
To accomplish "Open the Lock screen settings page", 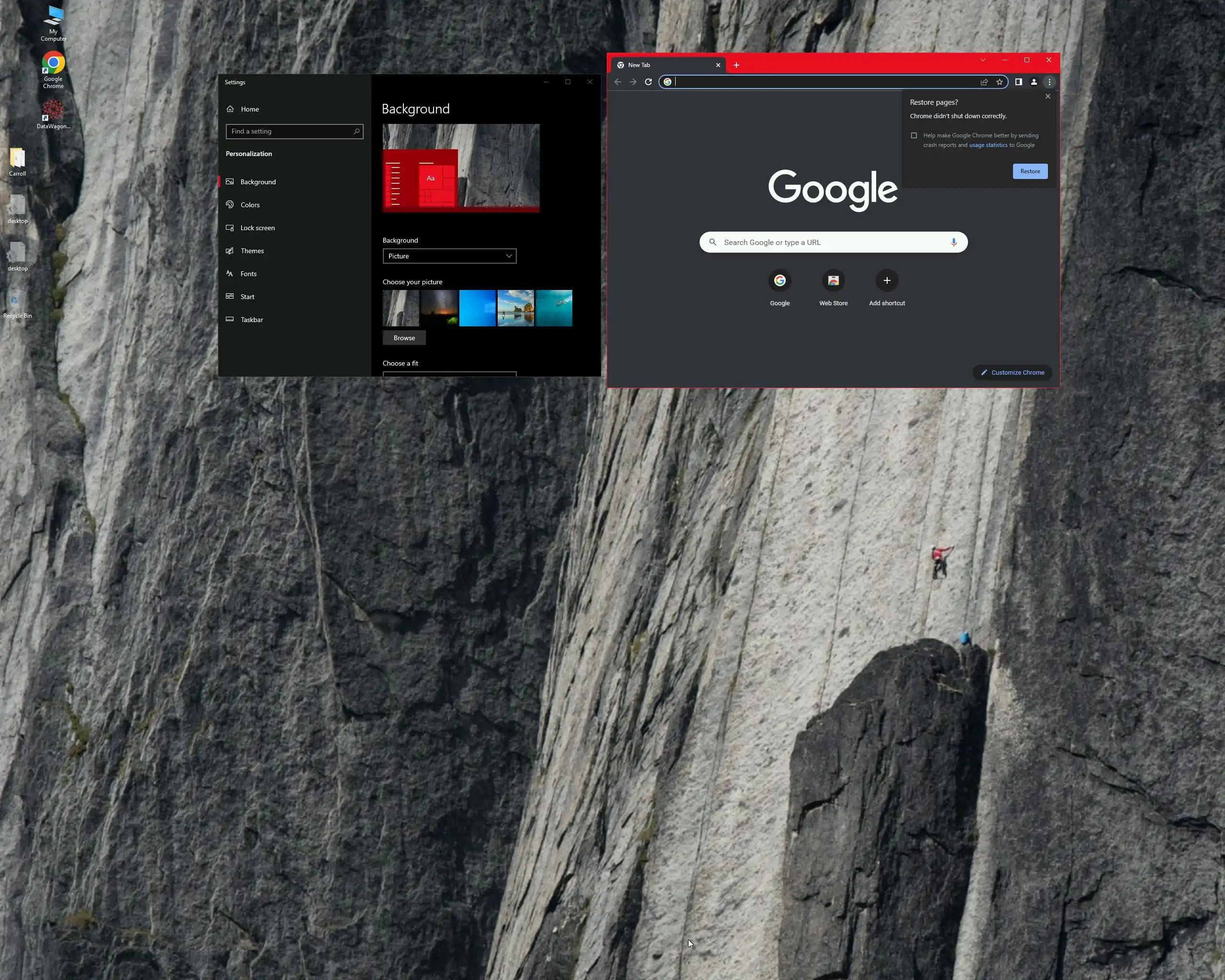I will pos(257,228).
